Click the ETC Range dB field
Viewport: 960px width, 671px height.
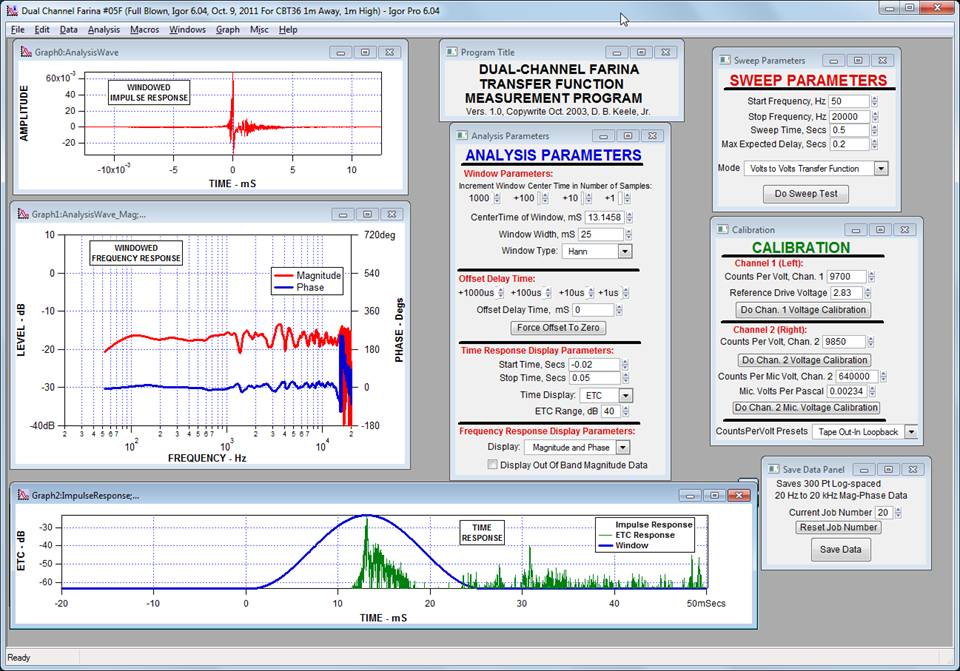611,411
